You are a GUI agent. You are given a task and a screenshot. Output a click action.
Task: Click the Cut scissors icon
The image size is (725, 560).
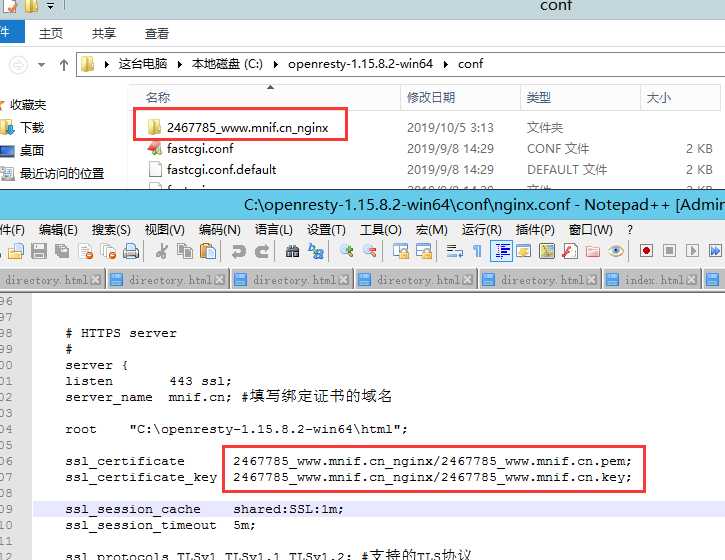point(161,251)
